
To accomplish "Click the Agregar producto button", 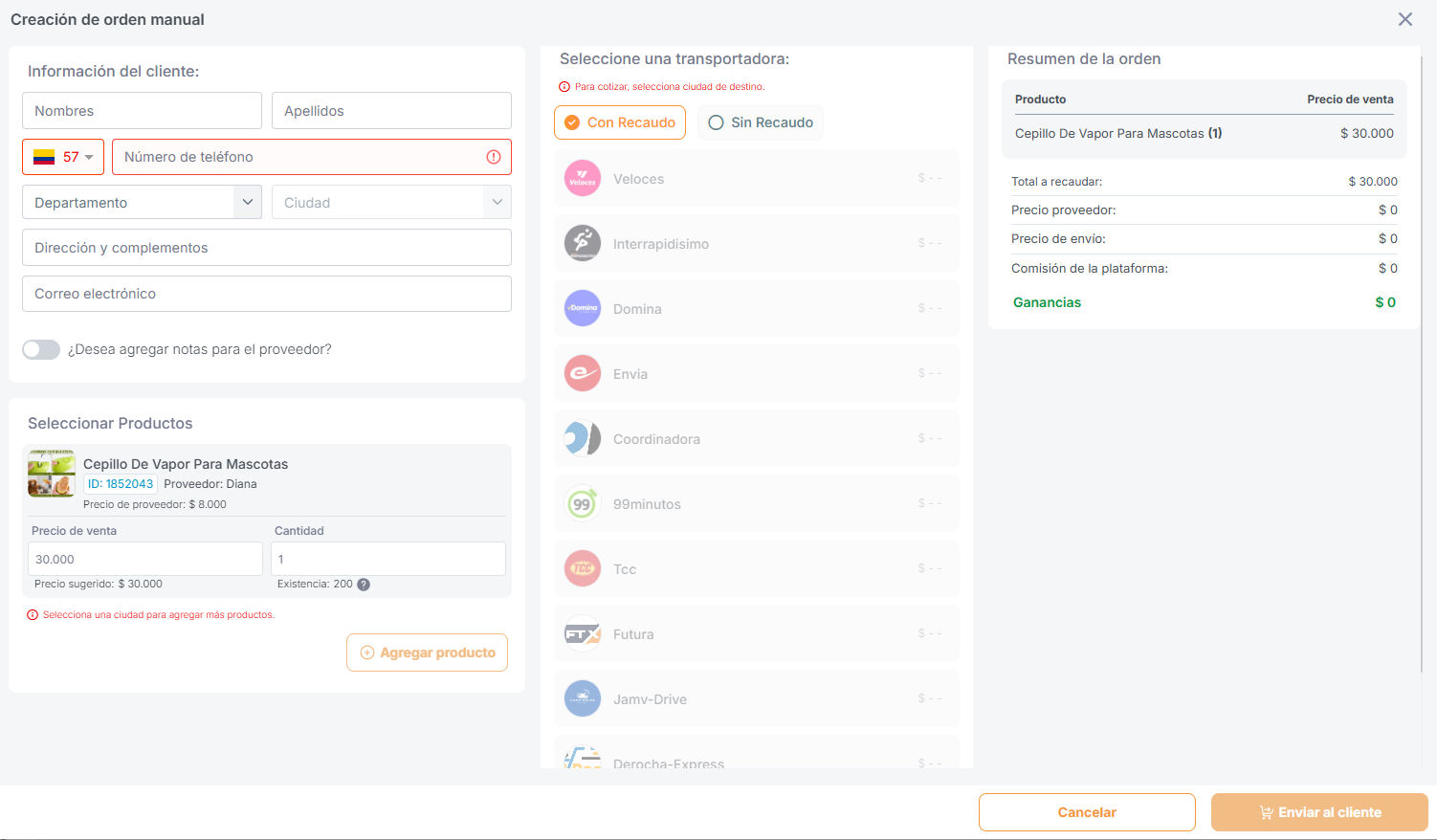I will (x=427, y=652).
